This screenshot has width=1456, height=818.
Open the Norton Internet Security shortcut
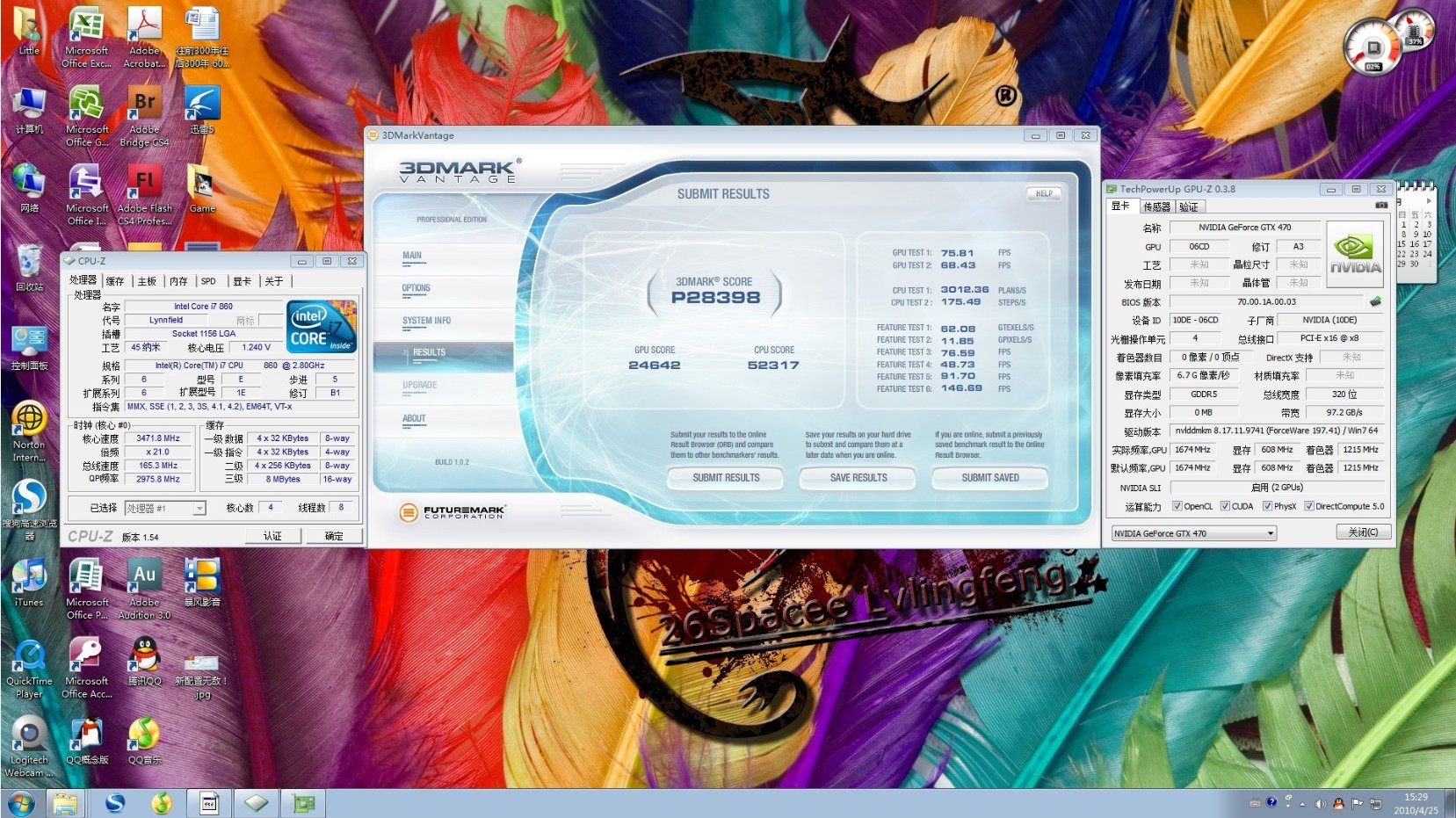[29, 431]
